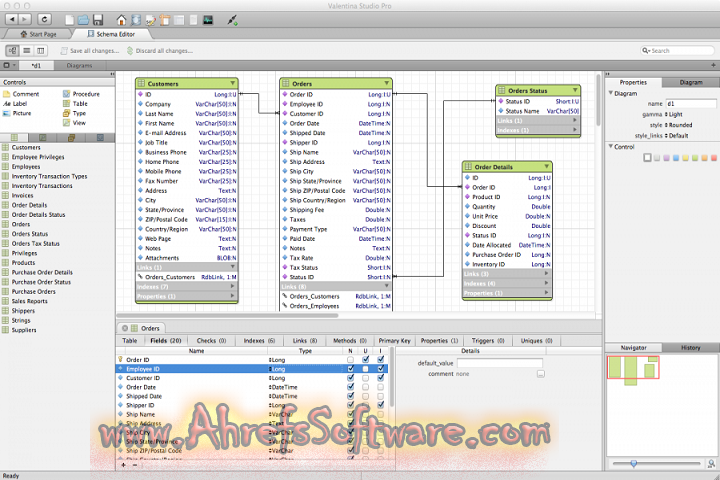Collapse the Customers table using its header arrow
Viewport: 720px width, 480px height.
point(233,84)
